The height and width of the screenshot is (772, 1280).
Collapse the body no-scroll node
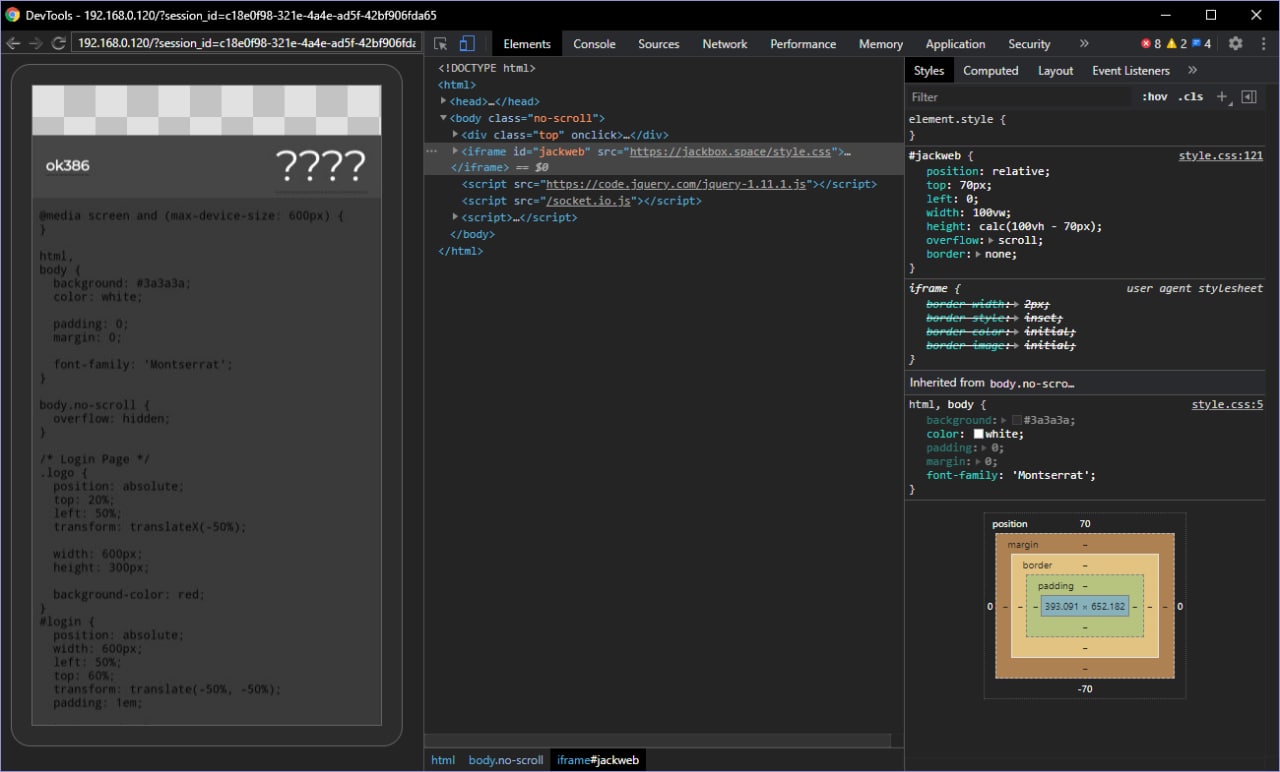point(444,118)
